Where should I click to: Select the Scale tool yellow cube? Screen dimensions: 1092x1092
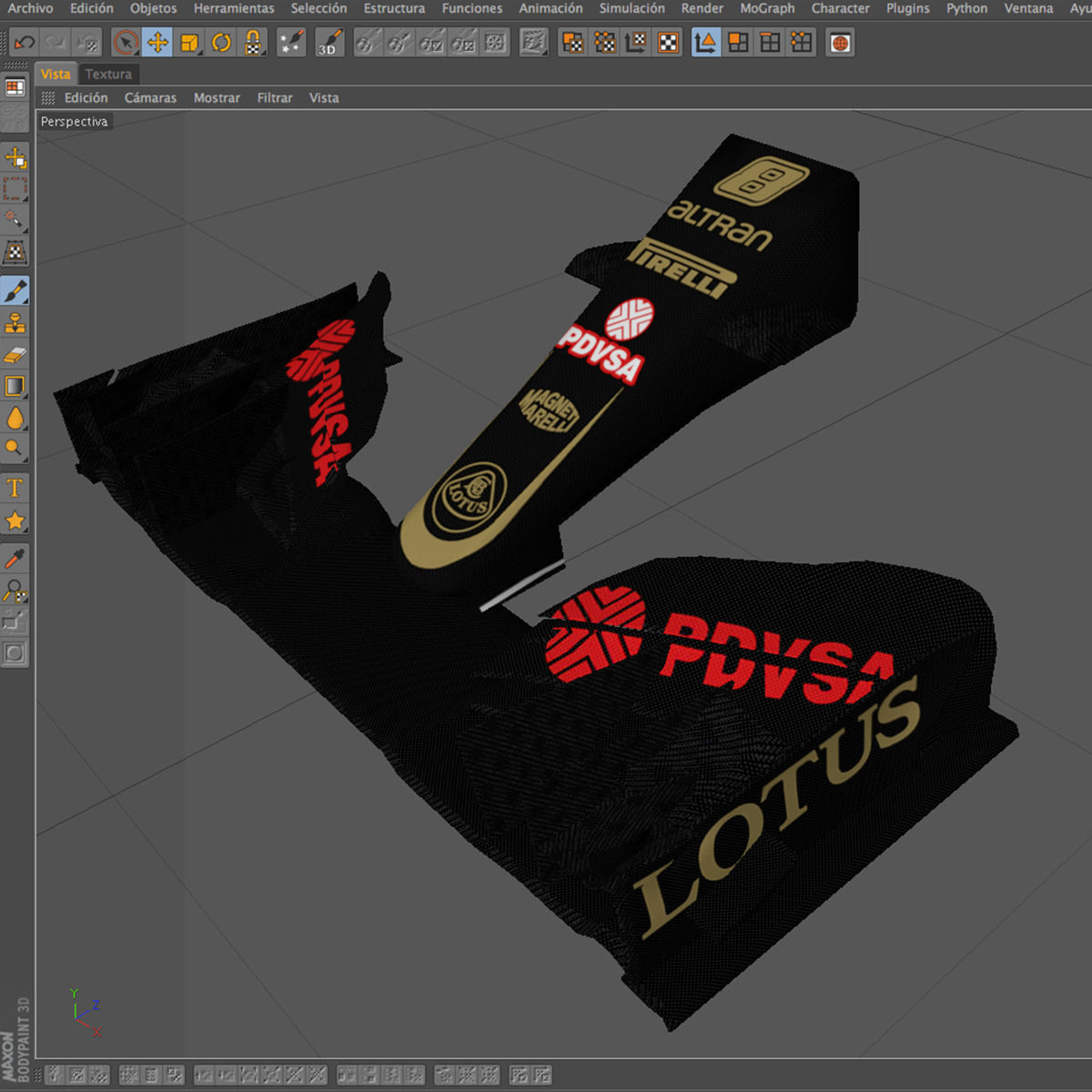point(189,43)
